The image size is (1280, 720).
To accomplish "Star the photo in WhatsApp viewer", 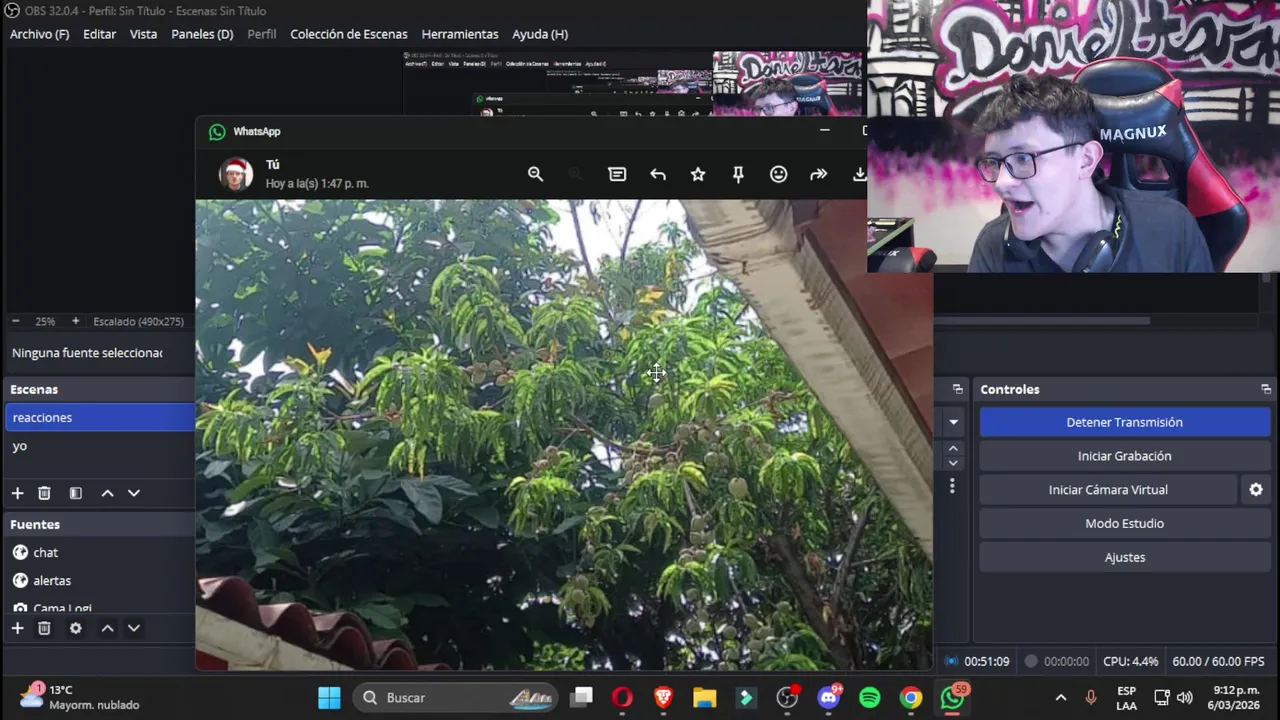I will click(698, 174).
